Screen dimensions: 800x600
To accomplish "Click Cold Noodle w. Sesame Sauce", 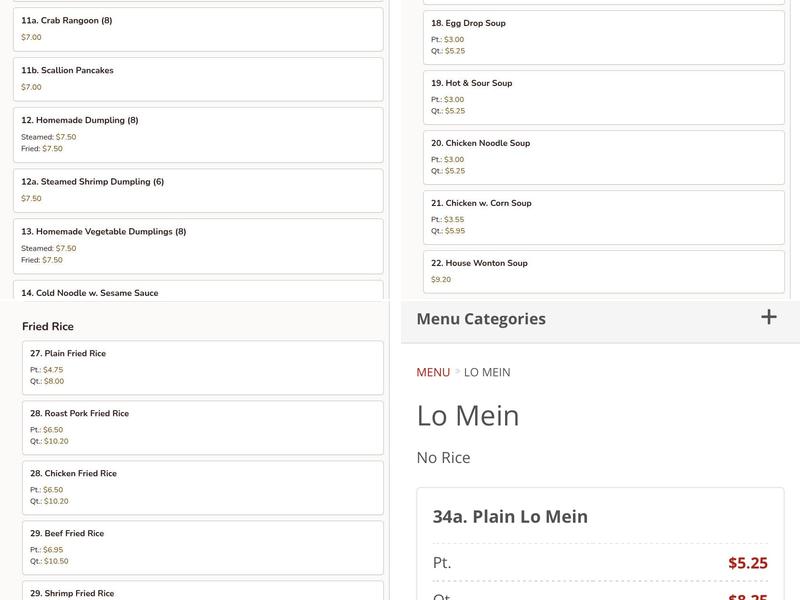I will pos(202,292).
